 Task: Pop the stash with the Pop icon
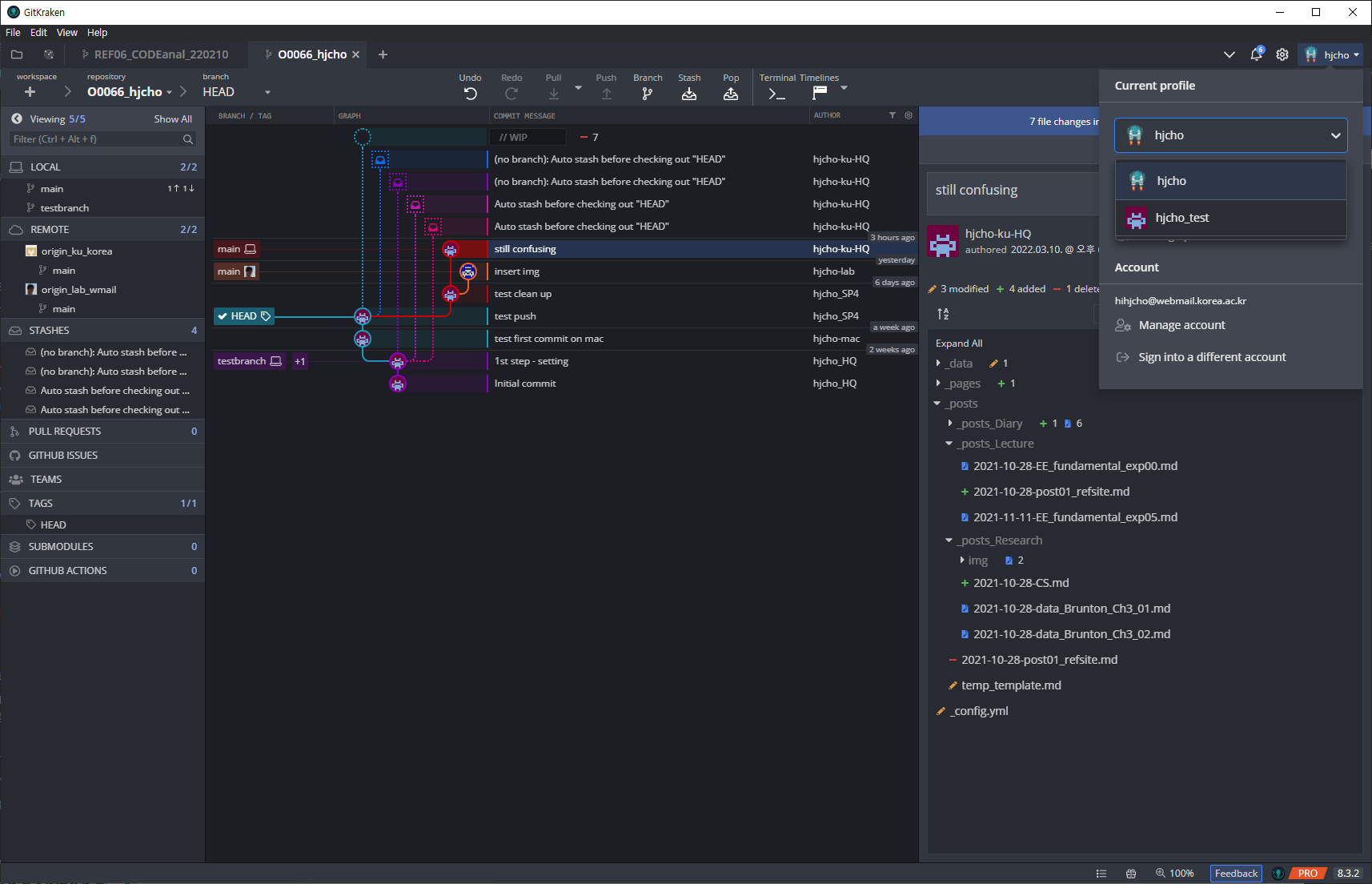(x=731, y=92)
